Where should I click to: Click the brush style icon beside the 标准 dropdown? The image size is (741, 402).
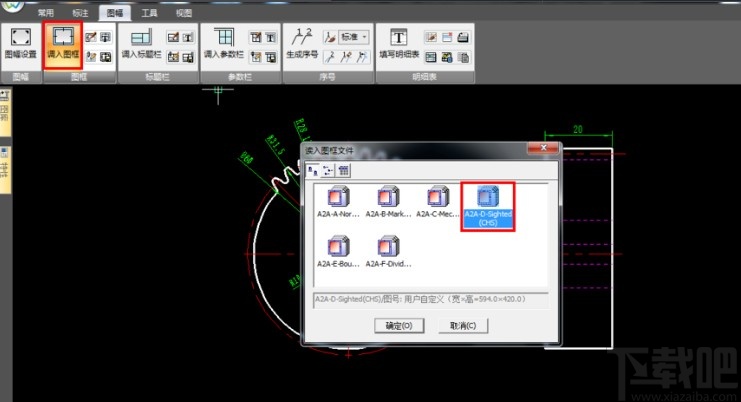tap(330, 37)
